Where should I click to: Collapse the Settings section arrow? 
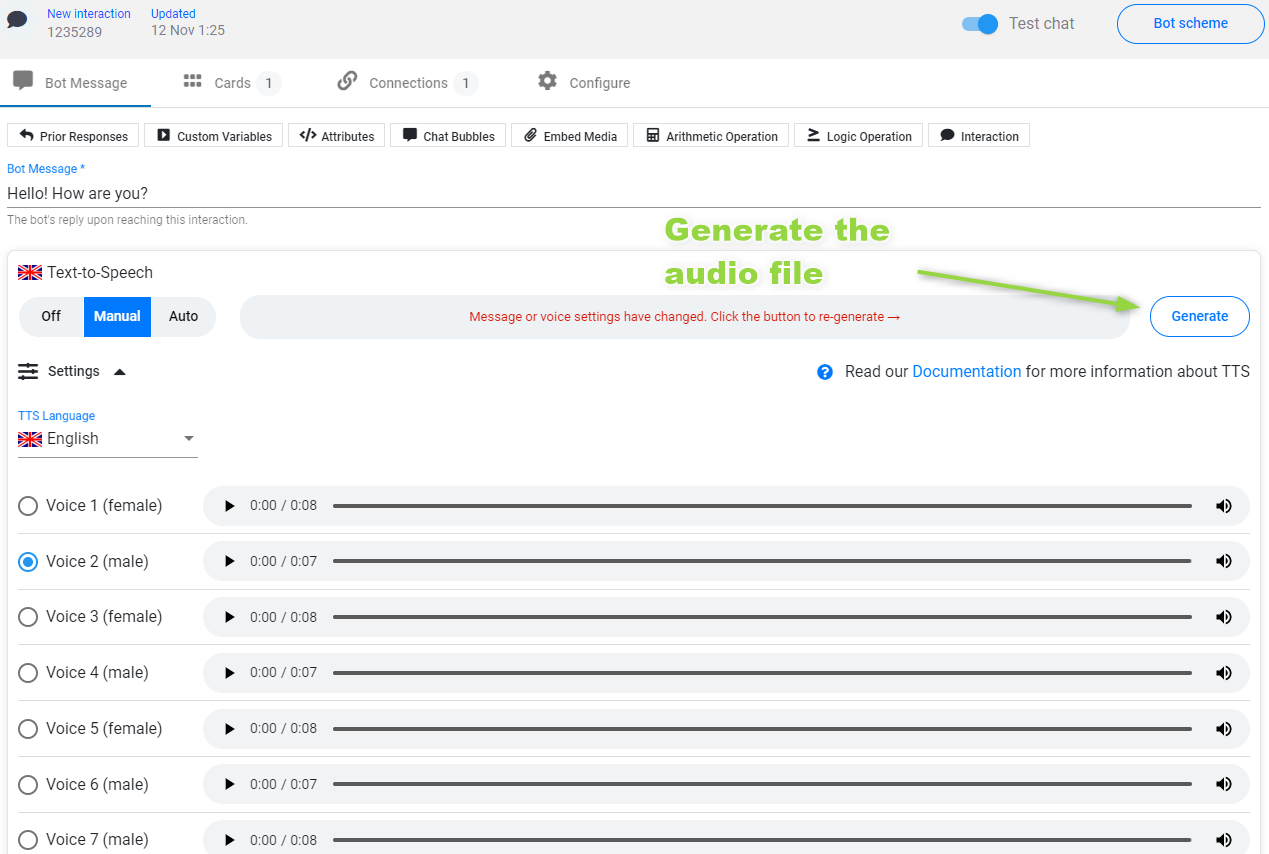point(120,372)
